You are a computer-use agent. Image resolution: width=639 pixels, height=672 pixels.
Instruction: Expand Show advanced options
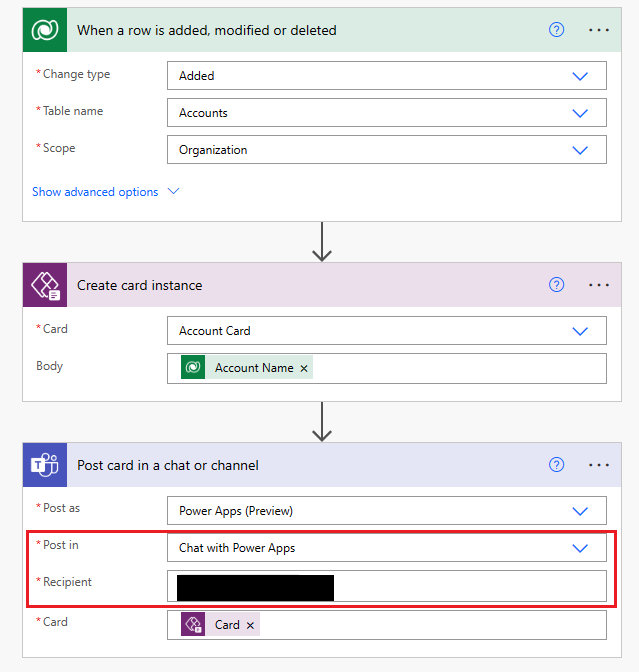[95, 192]
